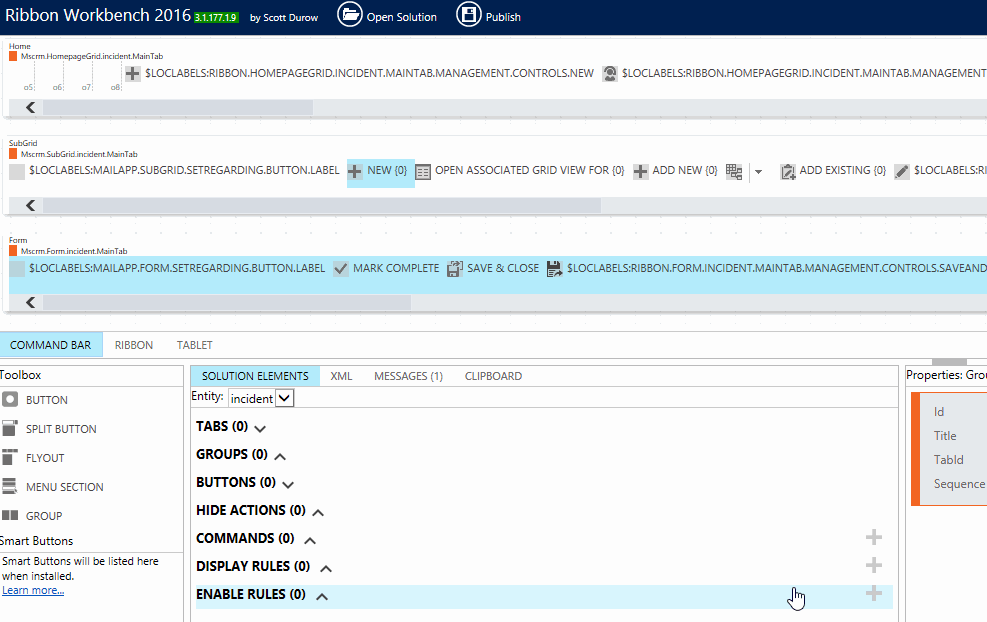Screen dimensions: 987x622
Task: Select the Flyout toolbox icon
Action: click(x=10, y=457)
